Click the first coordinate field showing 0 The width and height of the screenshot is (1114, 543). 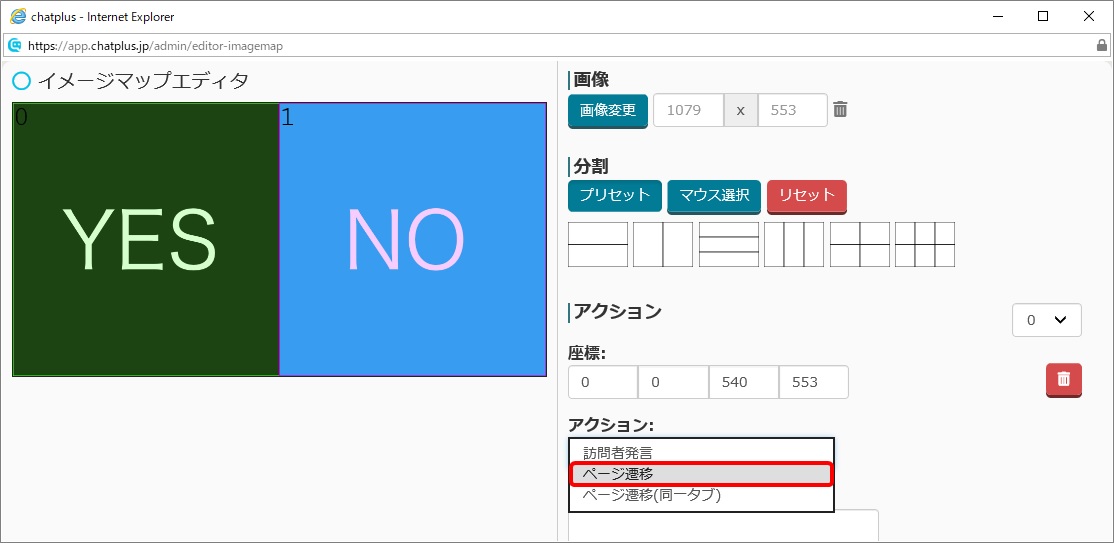tap(602, 382)
